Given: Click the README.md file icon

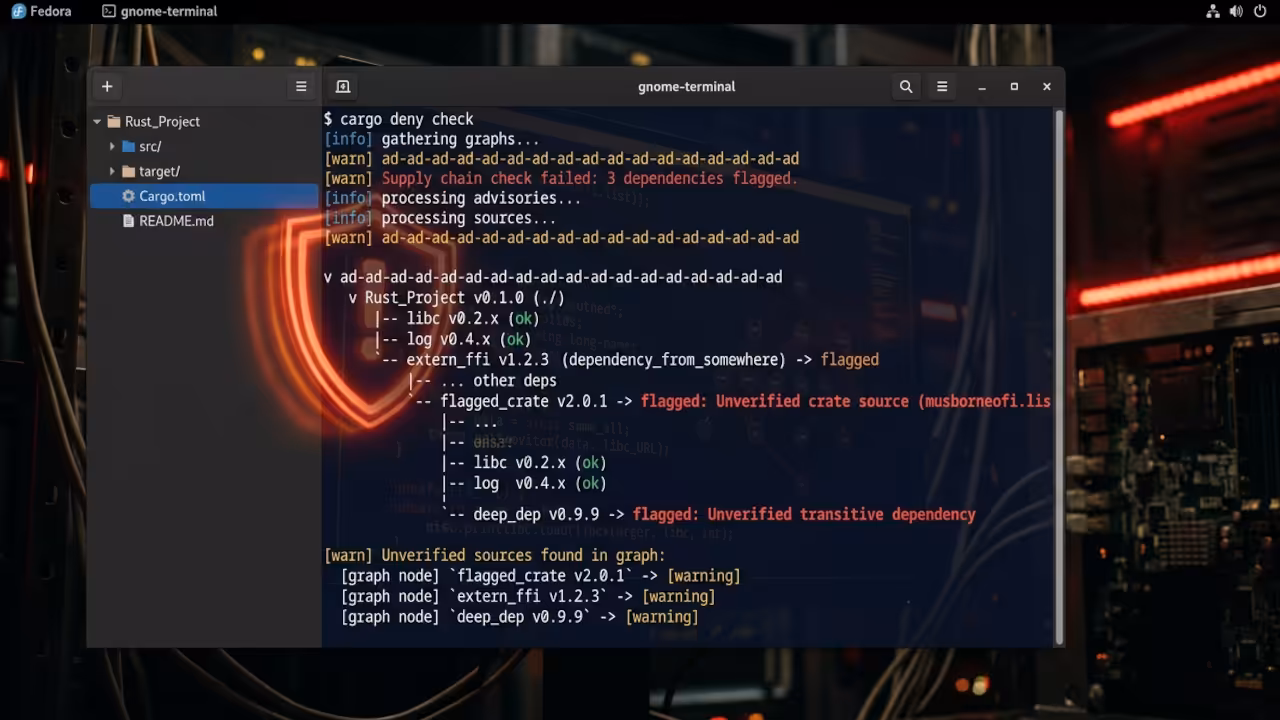Looking at the screenshot, I should (128, 221).
